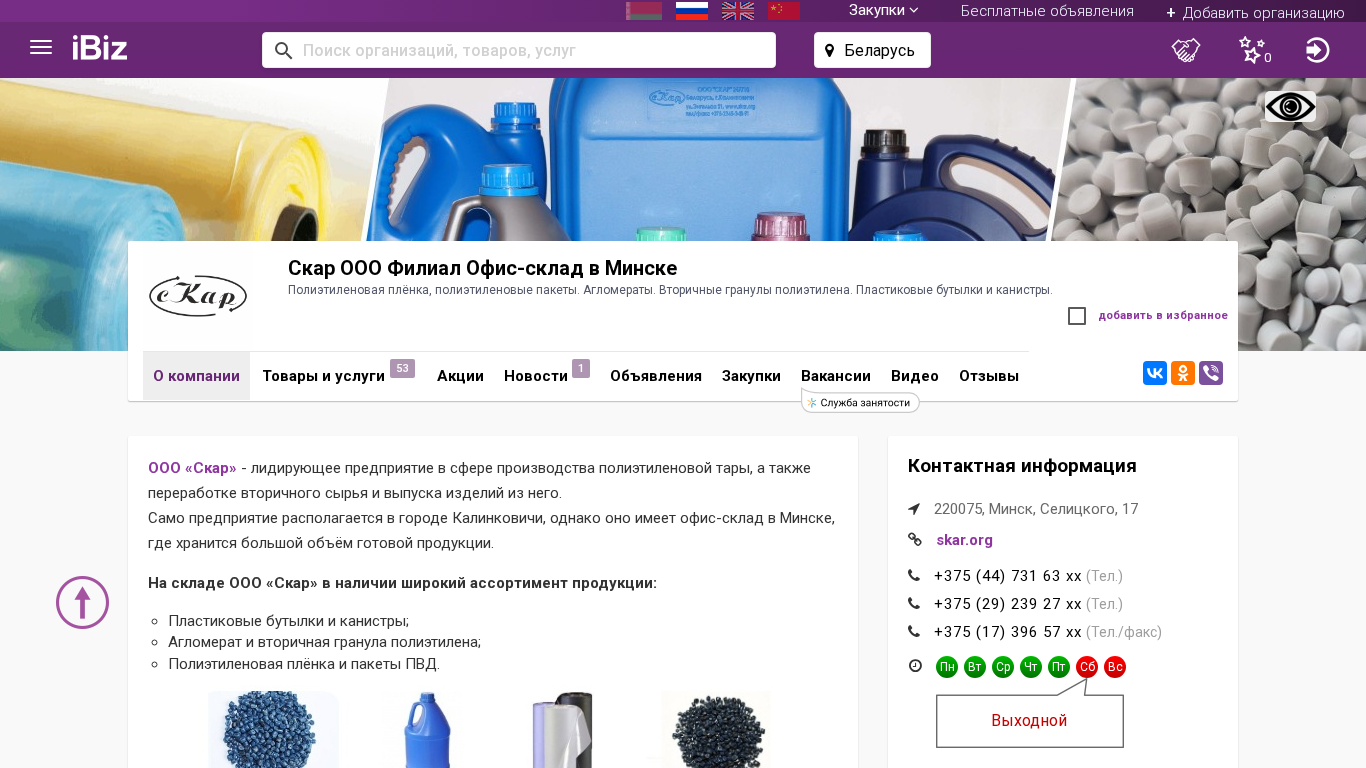Select the Ср weekday circle

(1003, 667)
